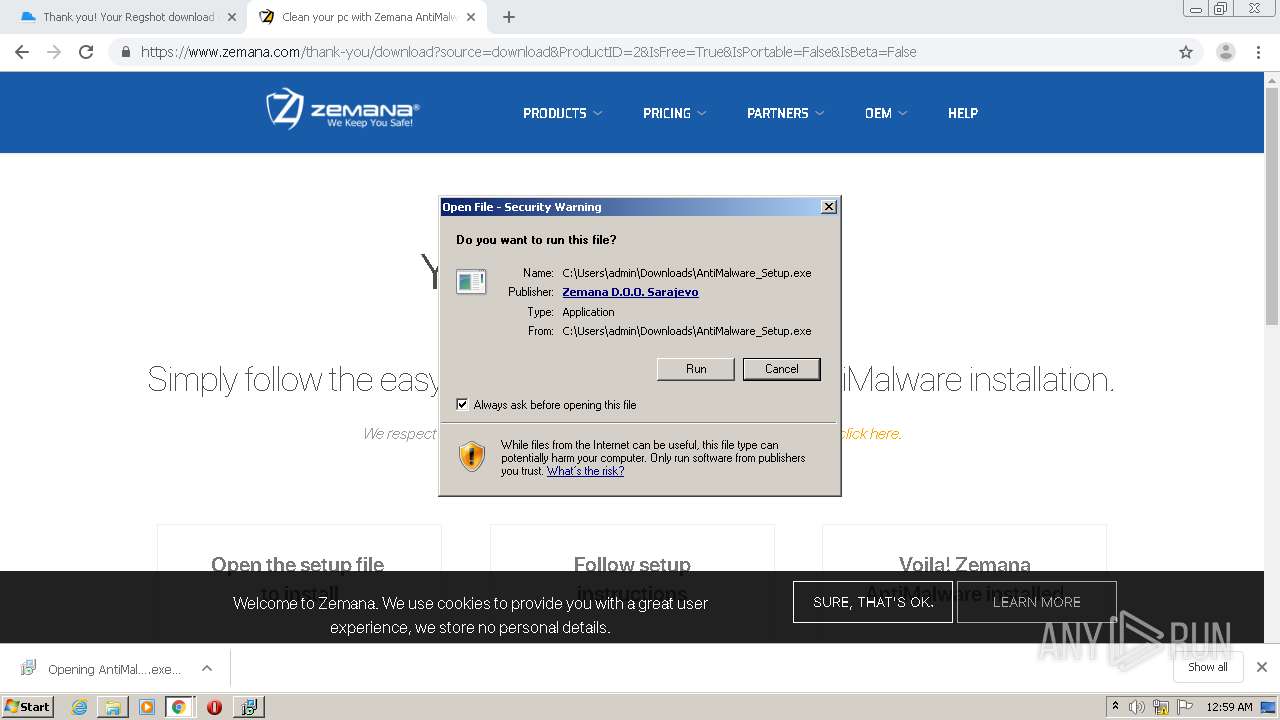This screenshot has height=720, width=1280.
Task: Click the network tray icon
Action: [1161, 707]
